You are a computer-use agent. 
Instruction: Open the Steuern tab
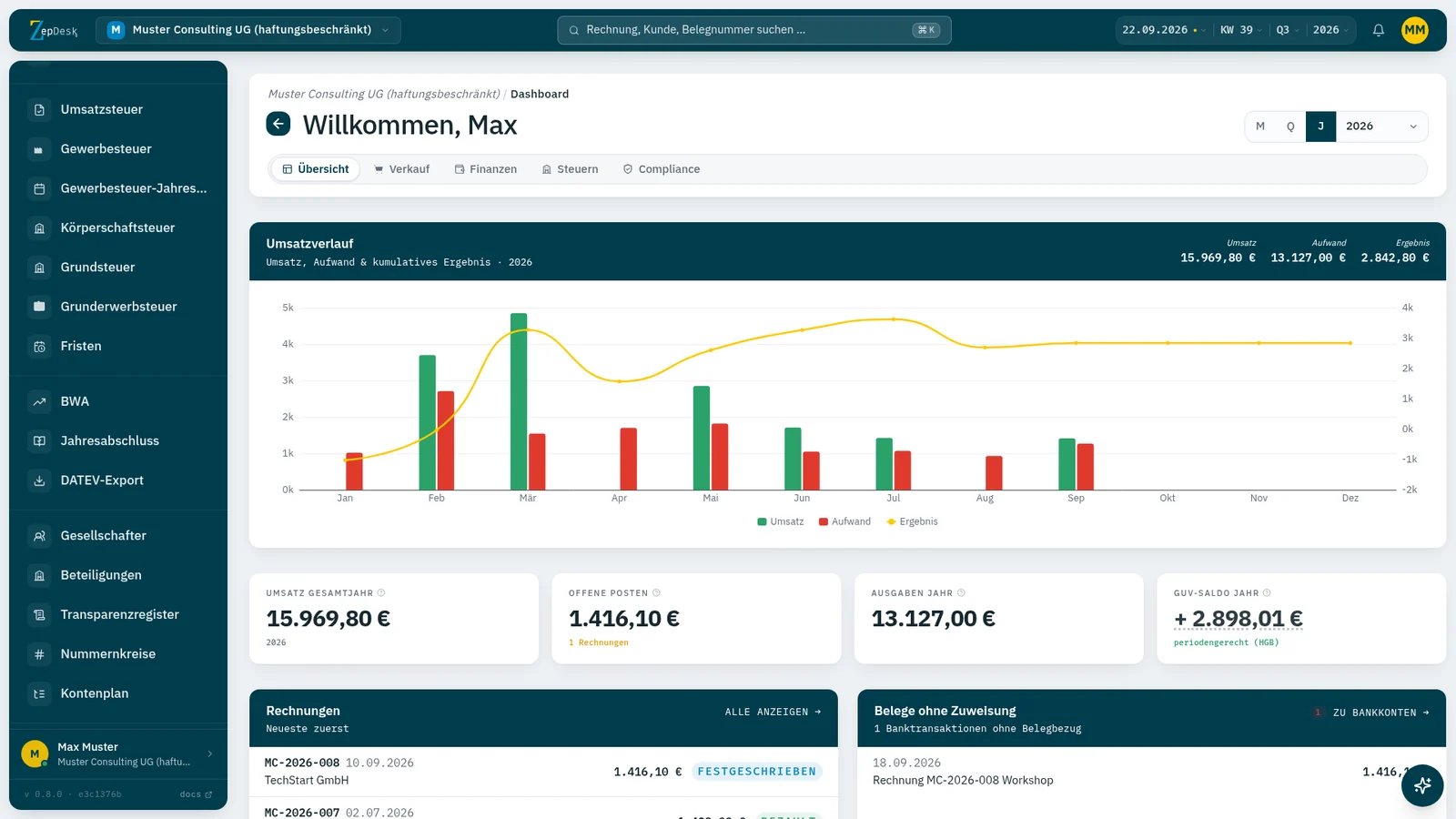pyautogui.click(x=571, y=169)
